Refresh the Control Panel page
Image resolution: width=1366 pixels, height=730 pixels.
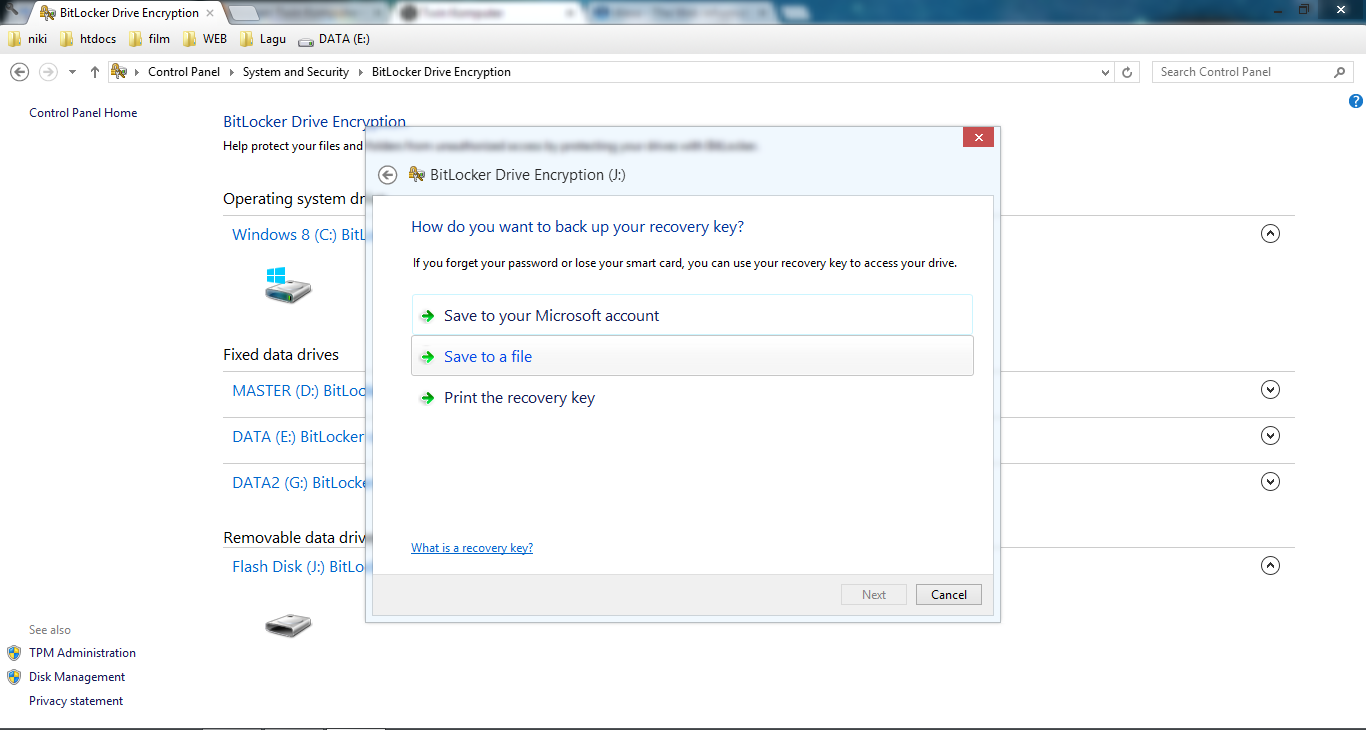coord(1127,72)
